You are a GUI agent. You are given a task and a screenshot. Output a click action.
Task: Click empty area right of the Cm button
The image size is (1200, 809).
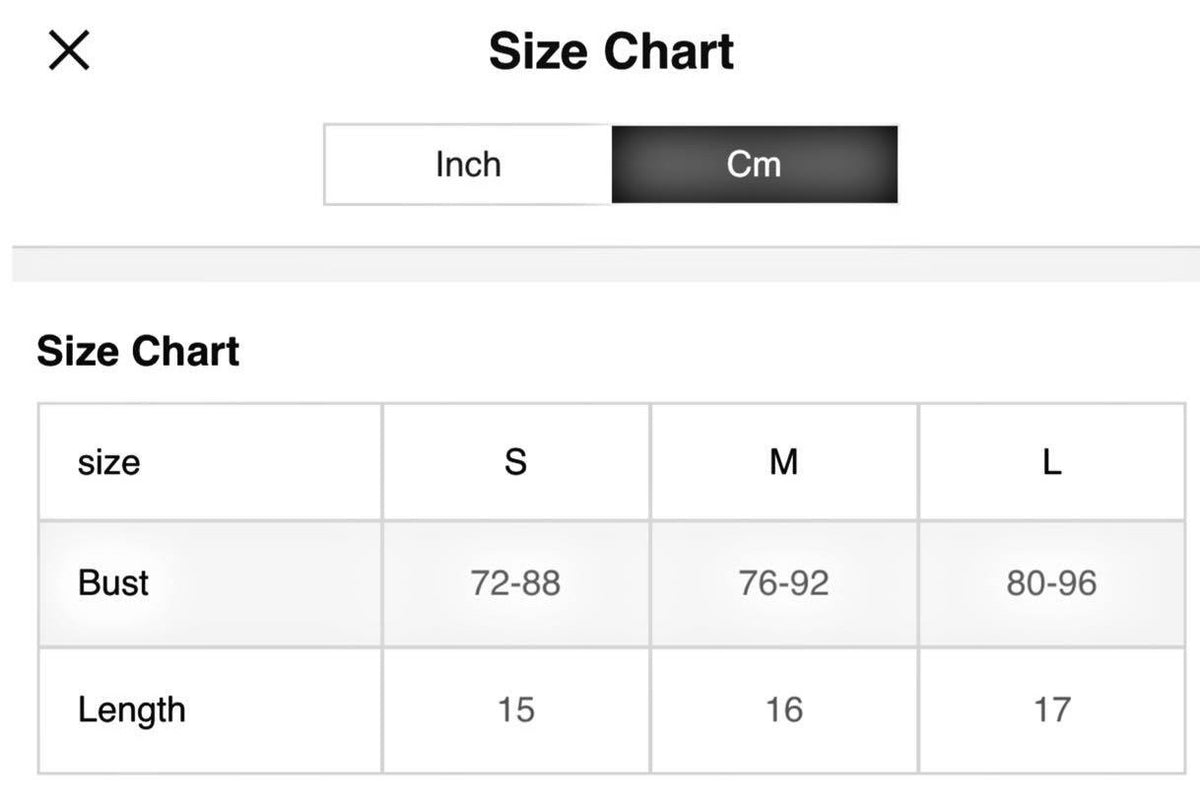tap(1040, 165)
